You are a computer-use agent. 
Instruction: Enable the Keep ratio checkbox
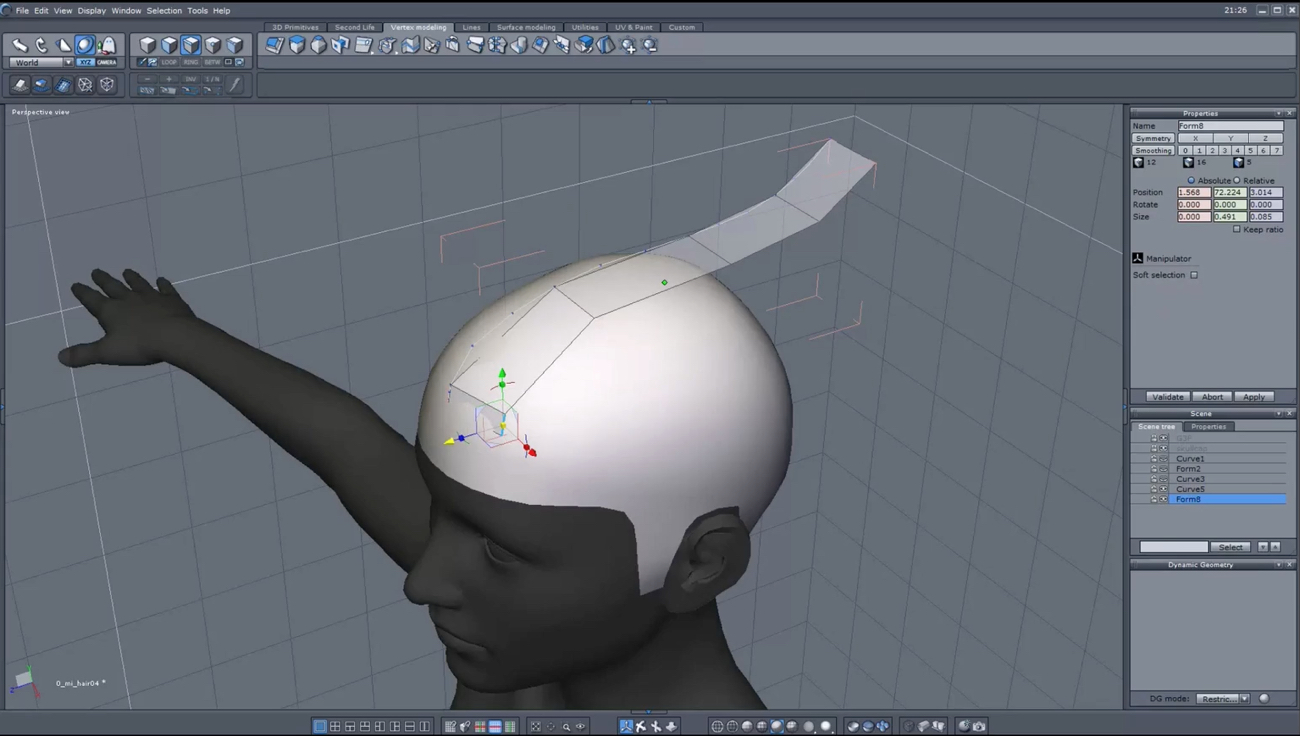(x=1236, y=229)
